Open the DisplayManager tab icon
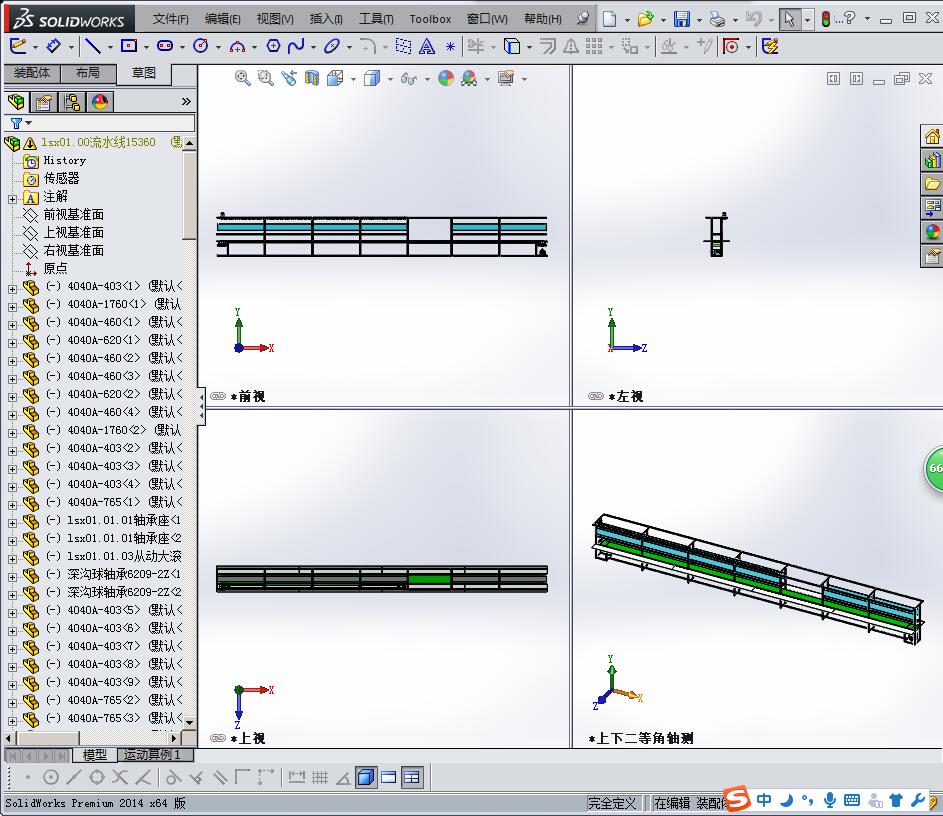 pyautogui.click(x=100, y=102)
